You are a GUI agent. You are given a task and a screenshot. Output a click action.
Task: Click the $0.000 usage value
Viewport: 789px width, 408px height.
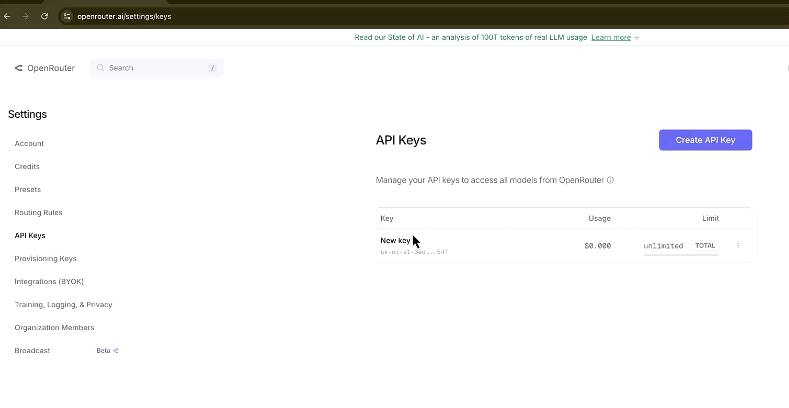598,246
